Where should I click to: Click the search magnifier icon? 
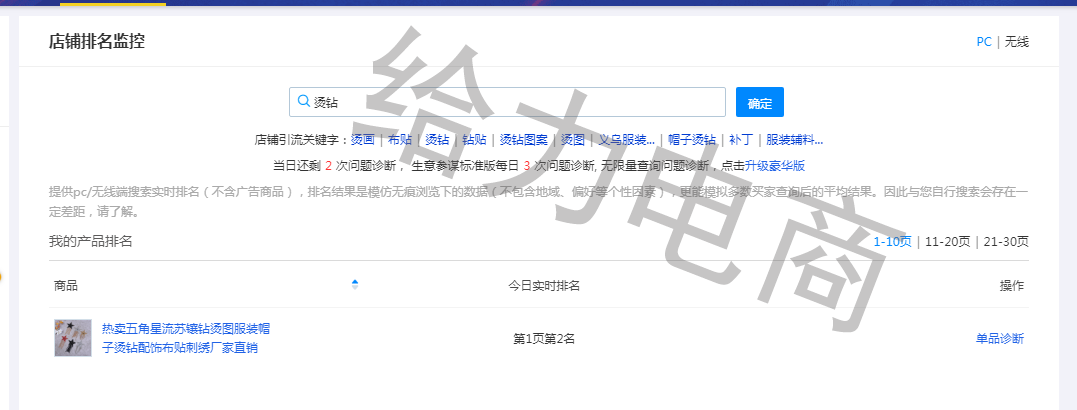pyautogui.click(x=302, y=101)
